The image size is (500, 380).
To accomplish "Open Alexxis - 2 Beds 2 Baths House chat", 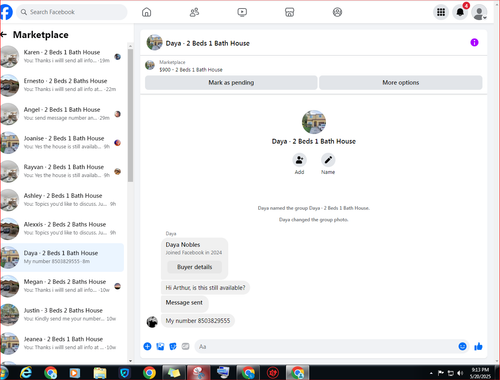I will pyautogui.click(x=62, y=229).
